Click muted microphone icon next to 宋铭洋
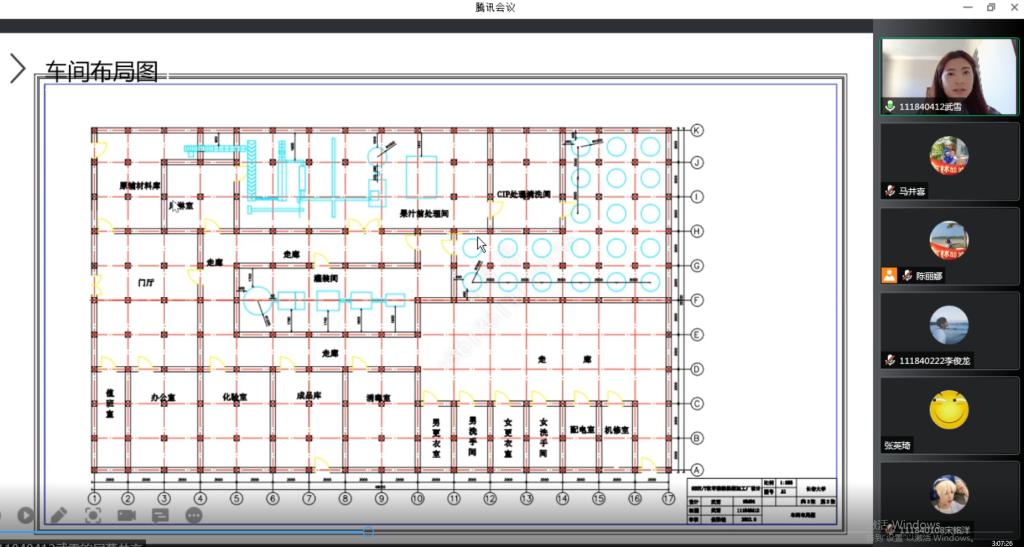The image size is (1024, 547). [x=889, y=528]
